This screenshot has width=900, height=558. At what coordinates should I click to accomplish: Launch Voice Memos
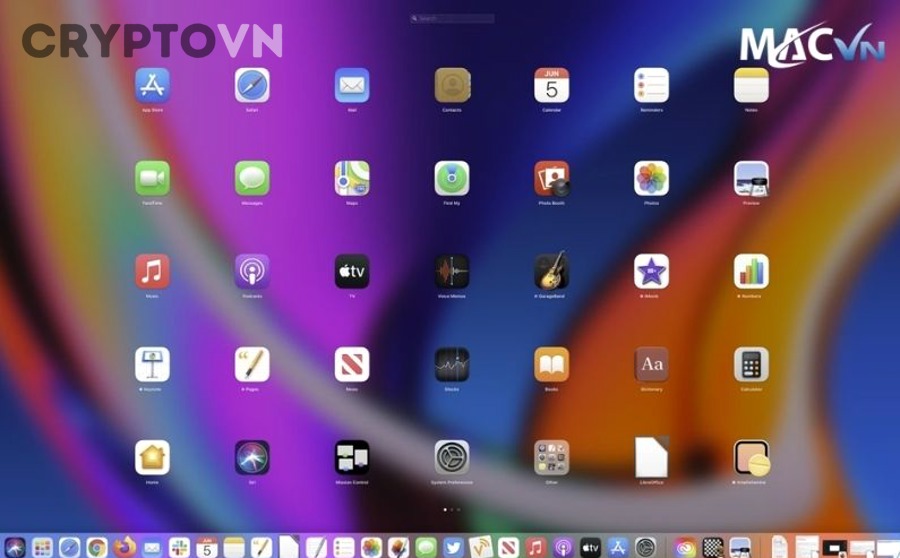coord(452,271)
